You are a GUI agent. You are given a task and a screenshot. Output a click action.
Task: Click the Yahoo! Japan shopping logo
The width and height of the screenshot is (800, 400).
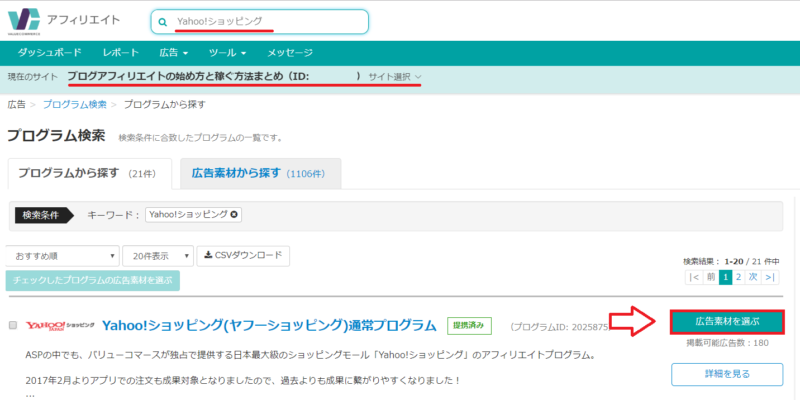click(x=60, y=325)
